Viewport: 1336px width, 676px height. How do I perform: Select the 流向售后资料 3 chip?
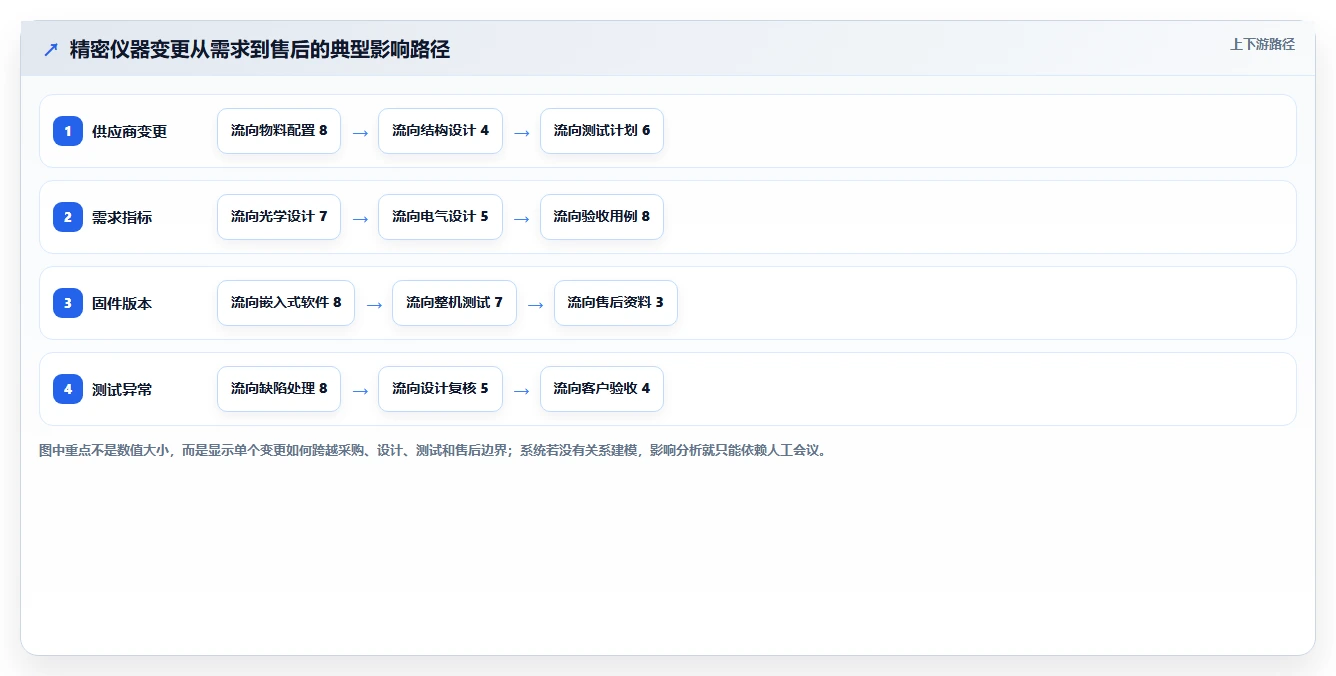(616, 303)
